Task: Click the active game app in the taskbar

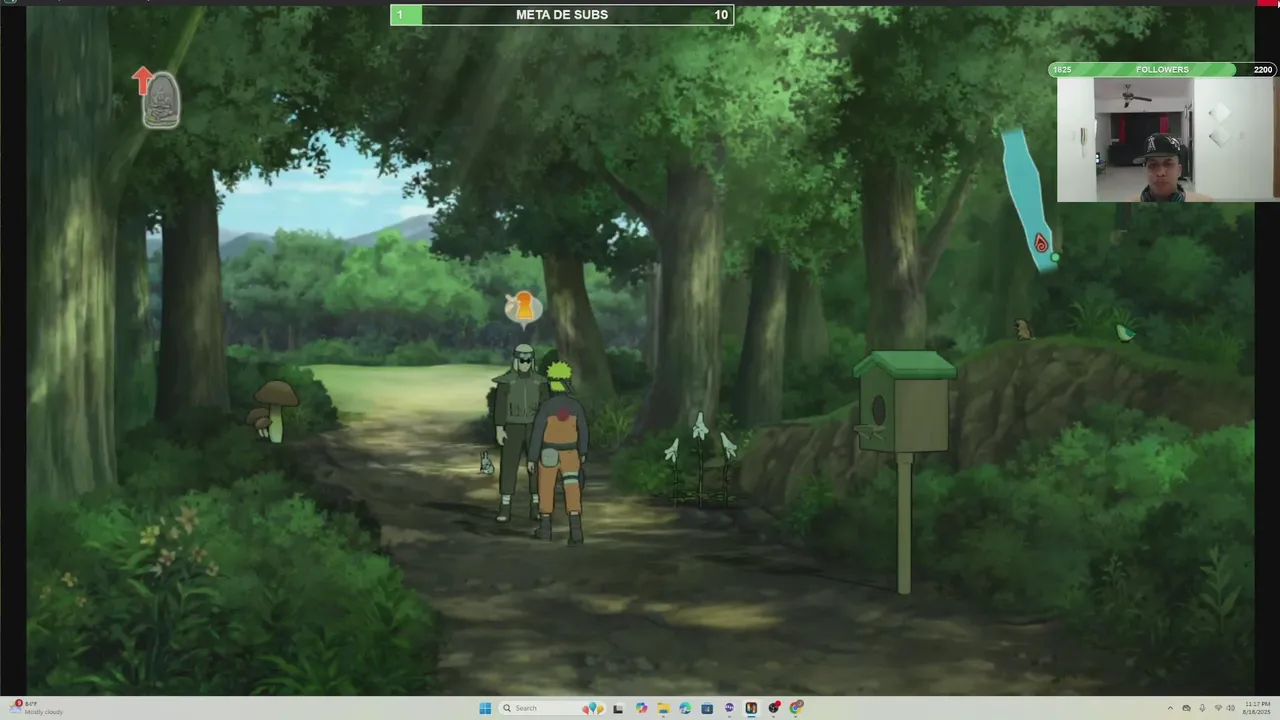Action: [x=751, y=708]
